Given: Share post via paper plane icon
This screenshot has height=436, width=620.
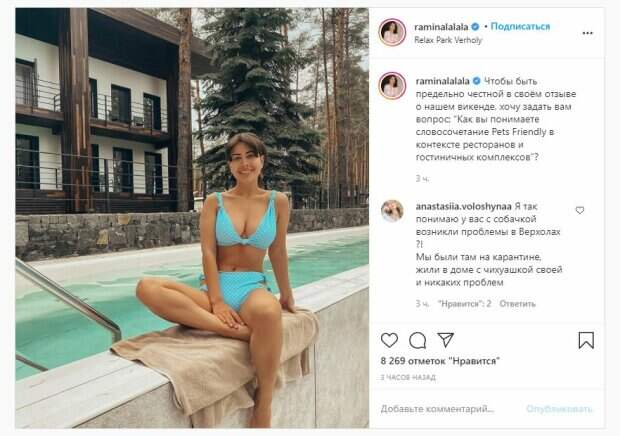Looking at the screenshot, I should click(x=445, y=340).
